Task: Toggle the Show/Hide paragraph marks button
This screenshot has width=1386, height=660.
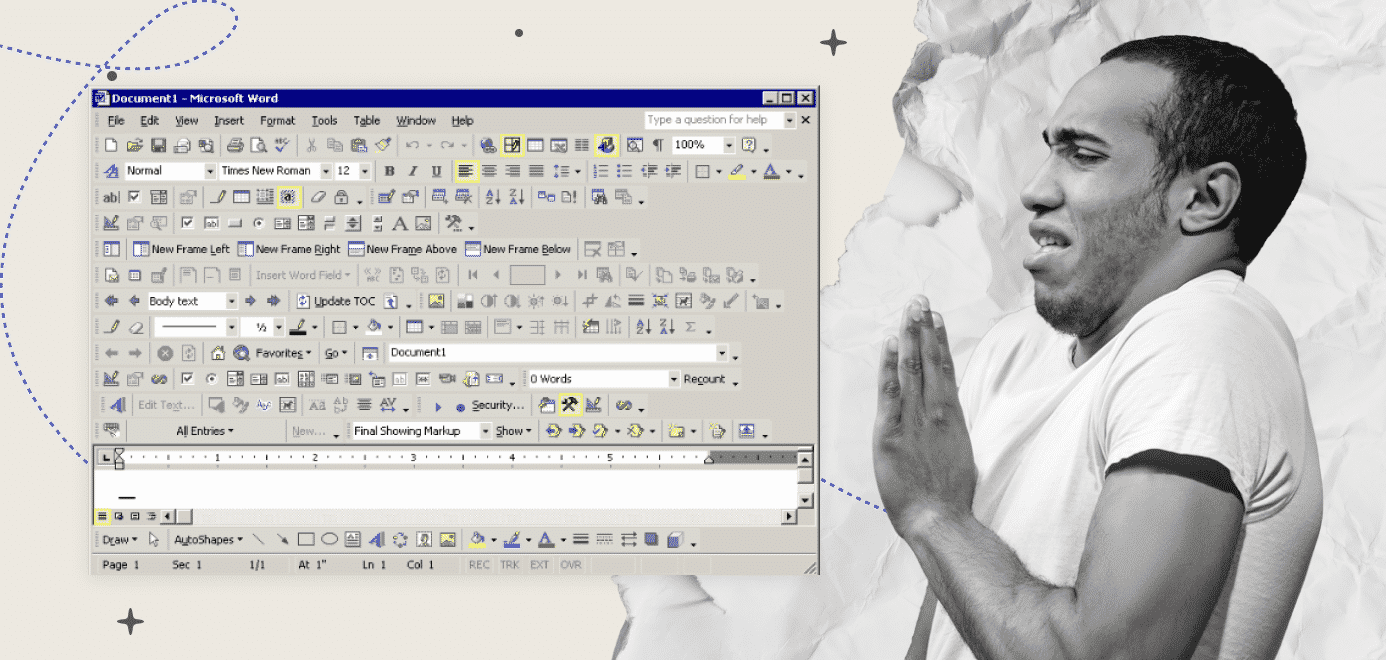Action: click(x=658, y=145)
